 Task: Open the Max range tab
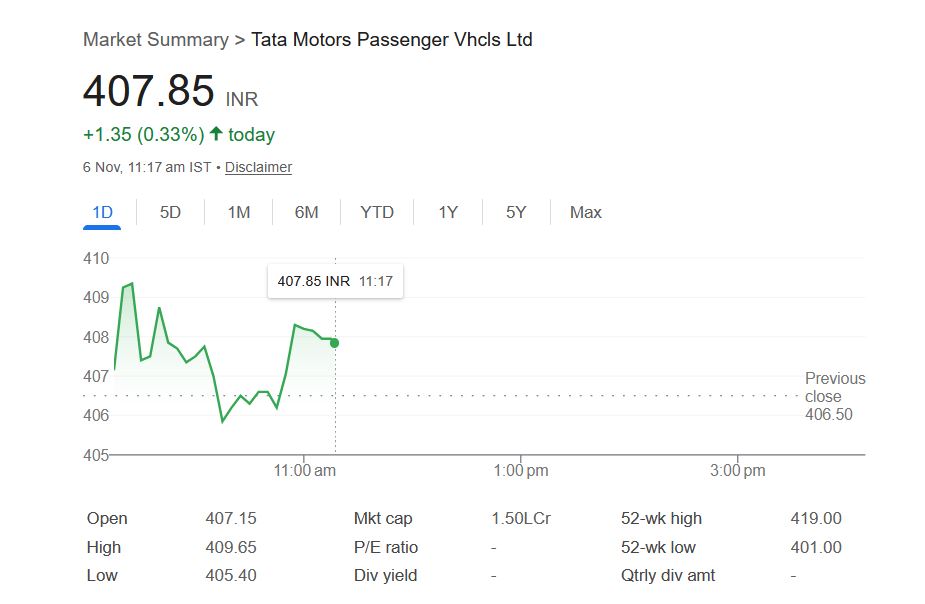[585, 212]
